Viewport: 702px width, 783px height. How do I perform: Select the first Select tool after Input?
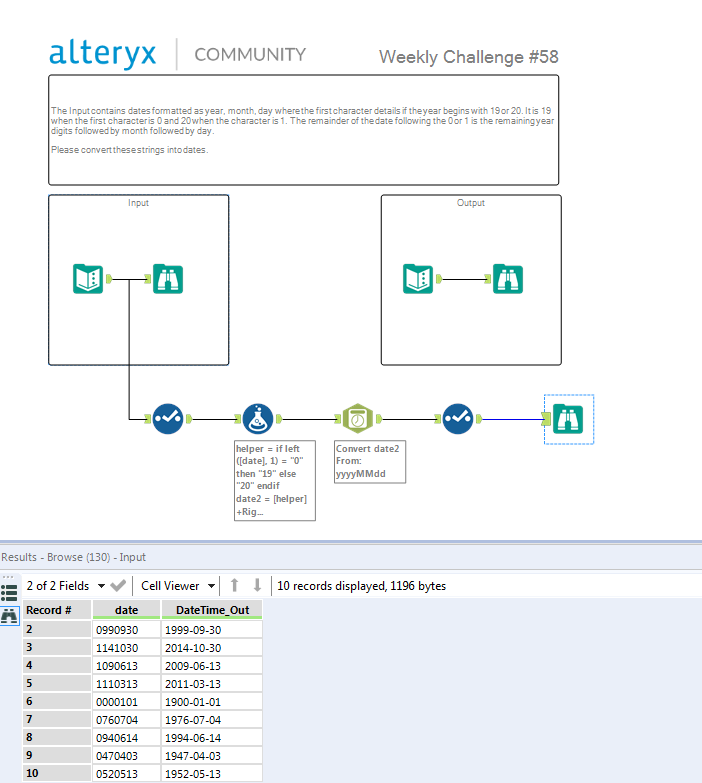tap(168, 419)
